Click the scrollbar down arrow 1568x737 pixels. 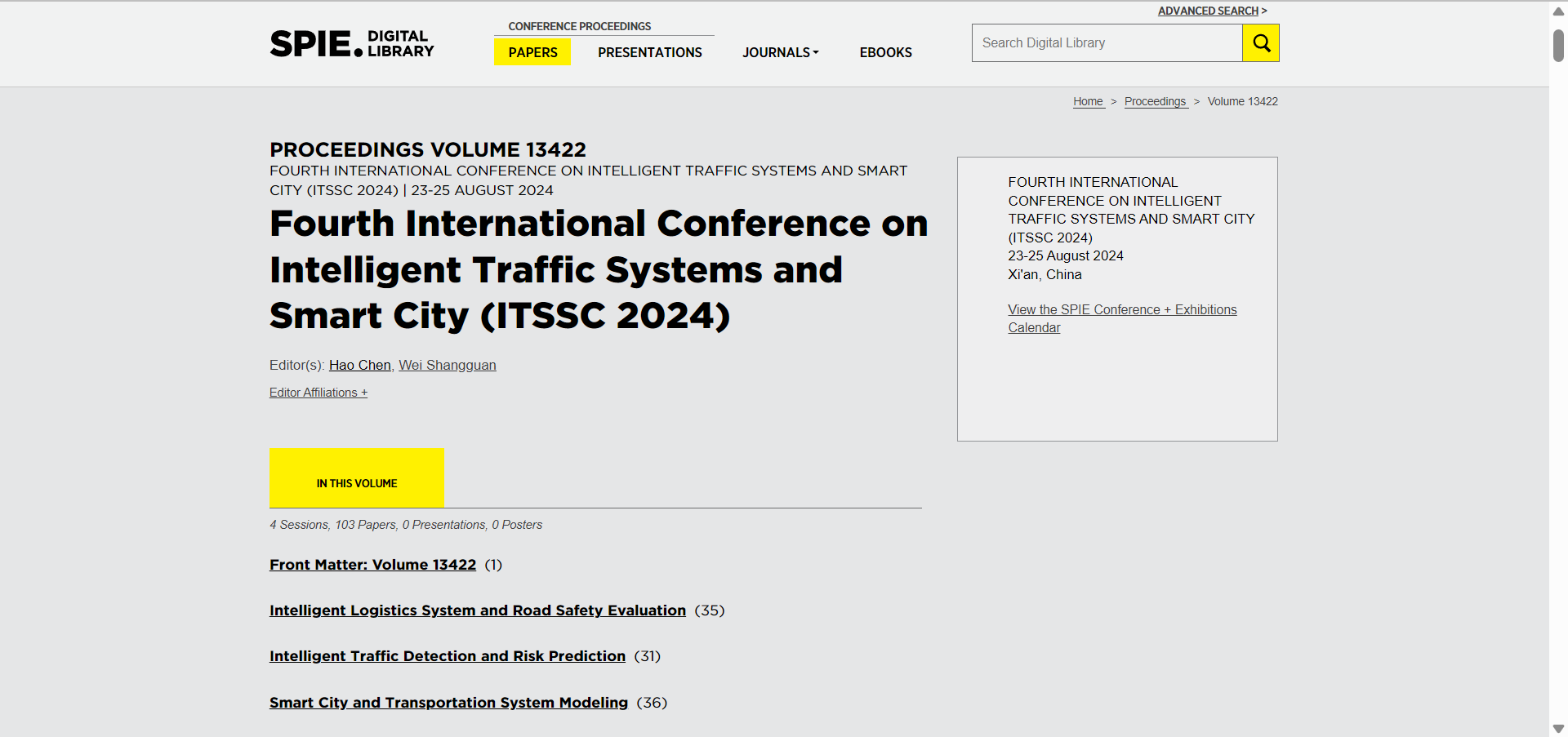1558,728
